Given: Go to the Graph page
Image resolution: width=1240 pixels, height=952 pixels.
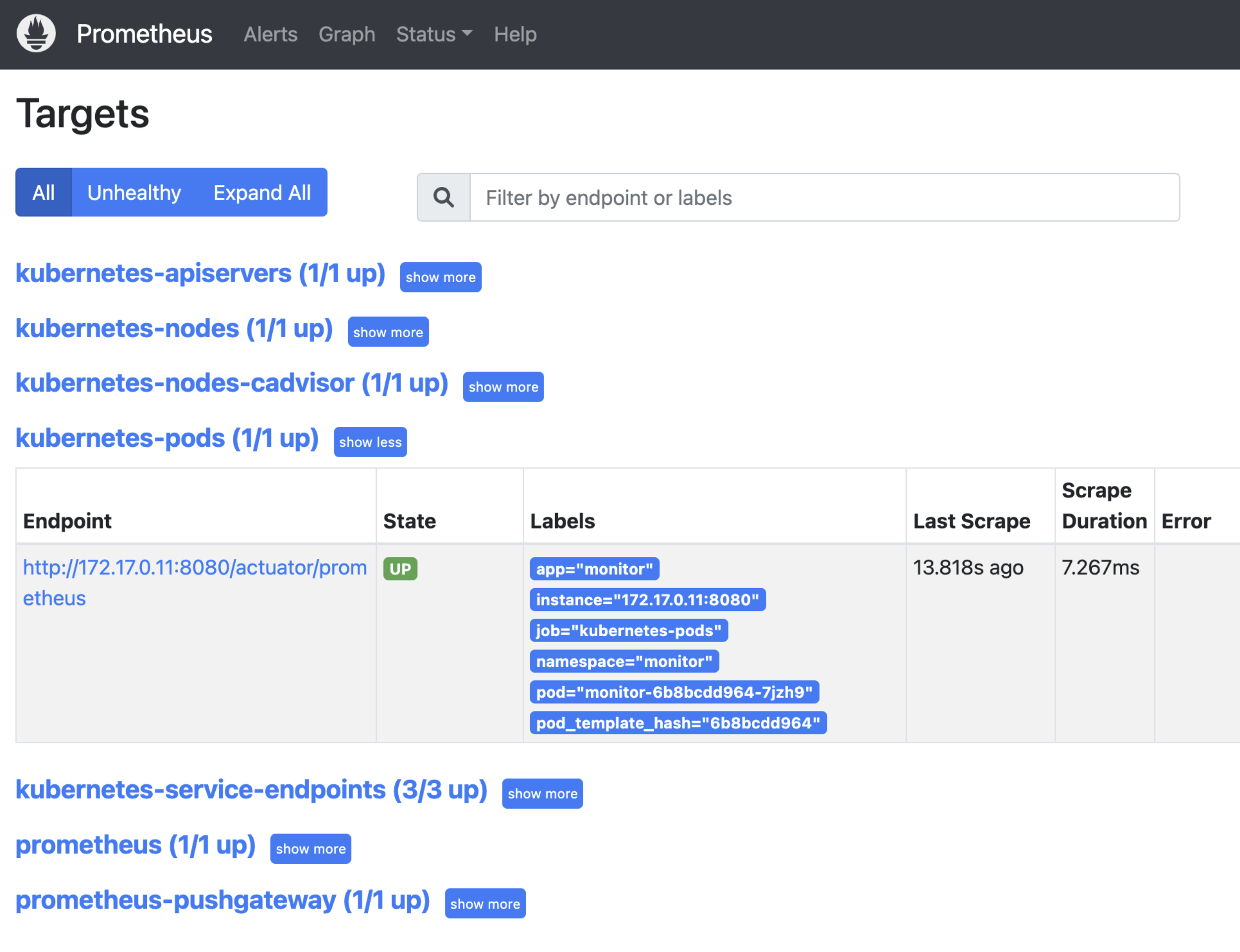Looking at the screenshot, I should tap(347, 35).
